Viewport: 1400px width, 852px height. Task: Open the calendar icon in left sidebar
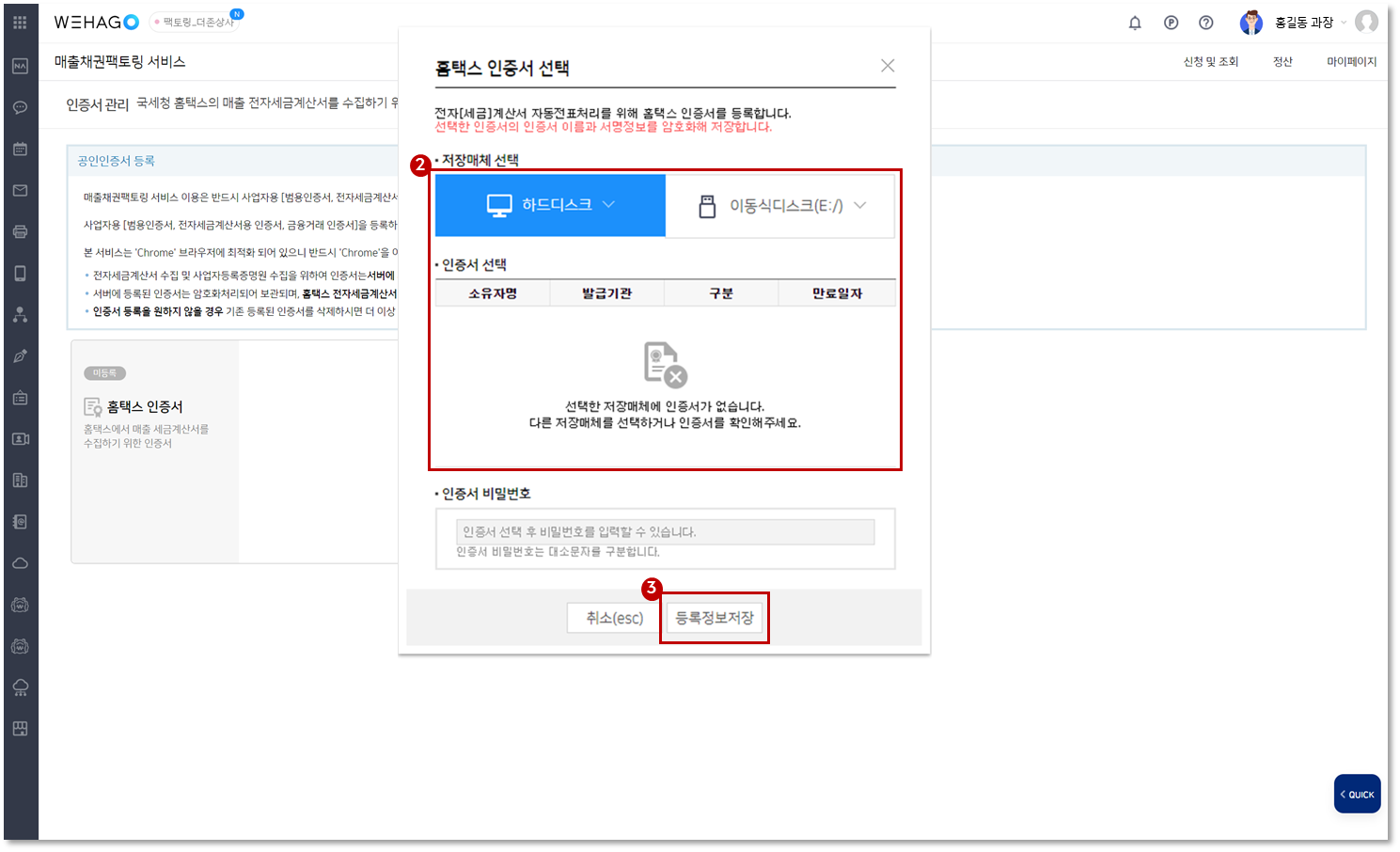20,148
